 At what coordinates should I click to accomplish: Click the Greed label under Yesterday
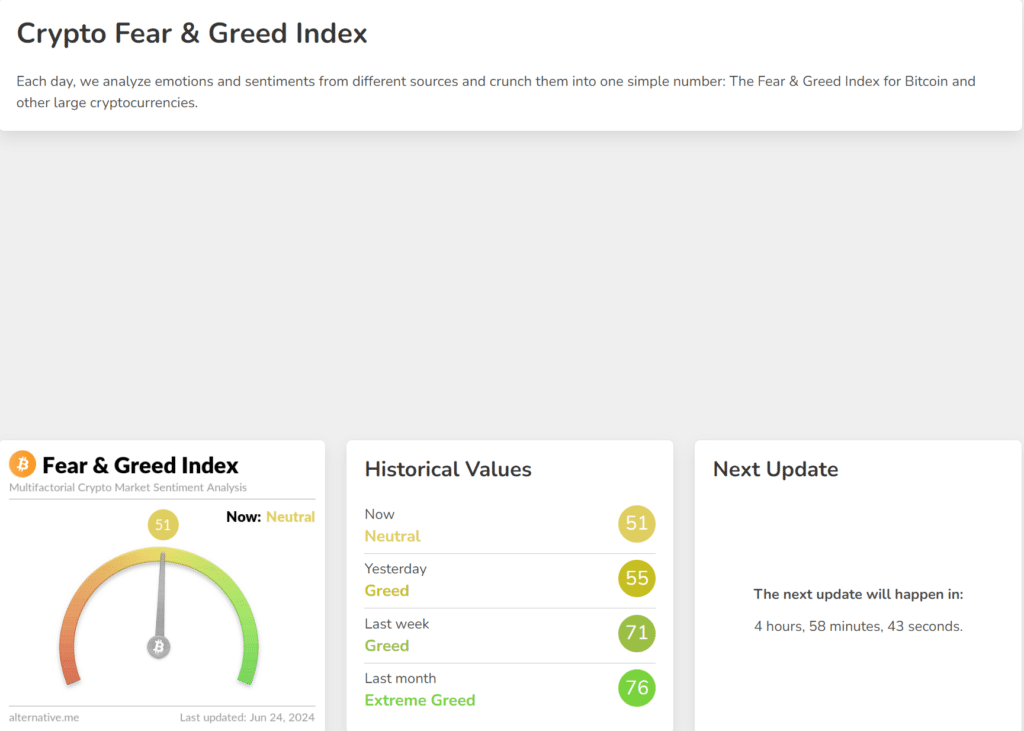coord(387,591)
